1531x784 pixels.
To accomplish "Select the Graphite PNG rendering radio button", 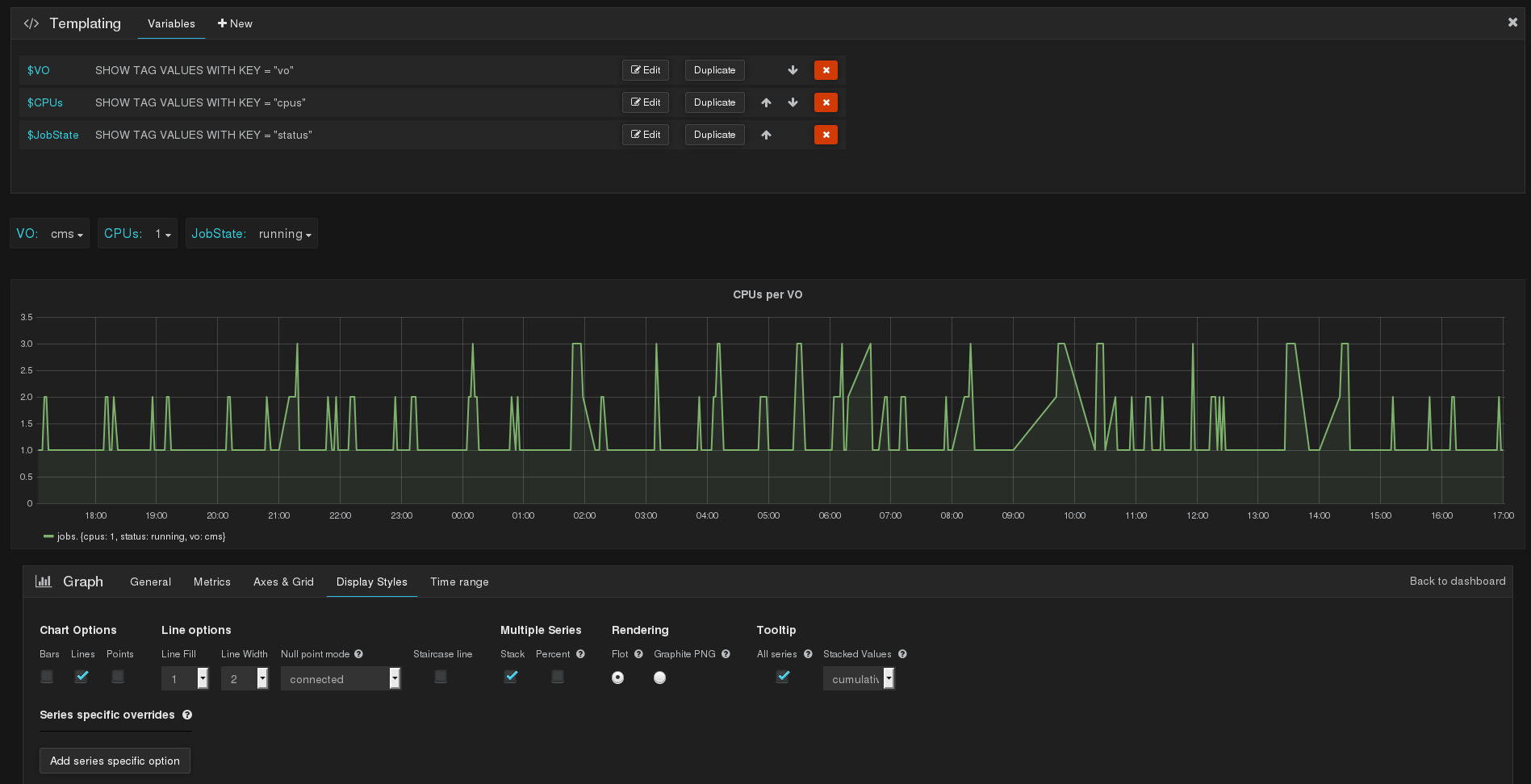I will [659, 678].
